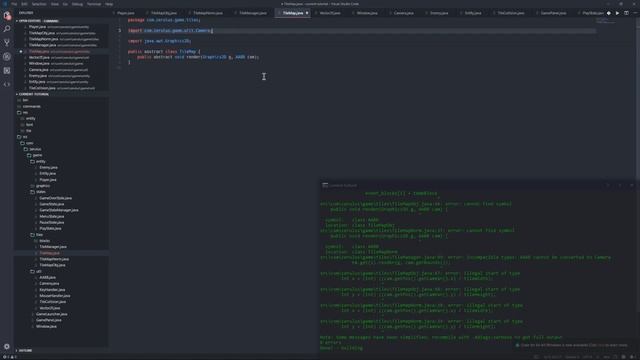Screen dimensions: 640x360
Task: Switch to the Enemy.java editor tab
Action: [439, 13]
